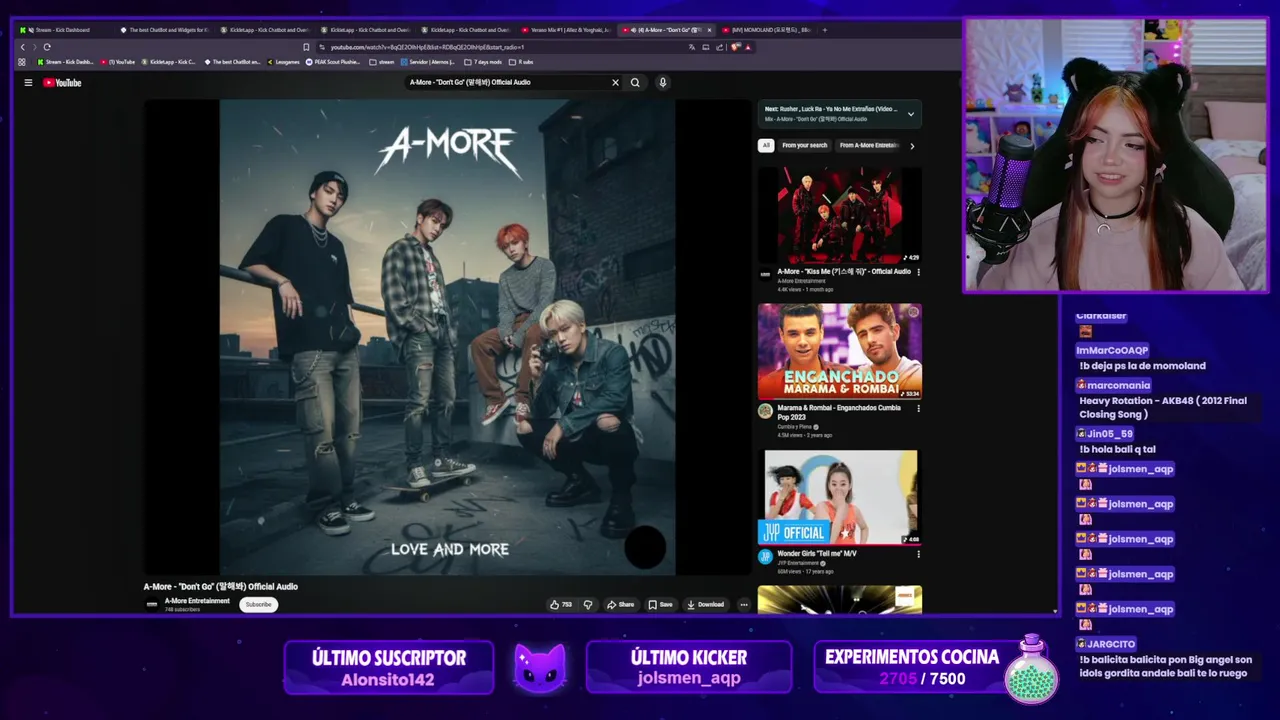
Task: Clear the YouTube search box text
Action: click(615, 83)
